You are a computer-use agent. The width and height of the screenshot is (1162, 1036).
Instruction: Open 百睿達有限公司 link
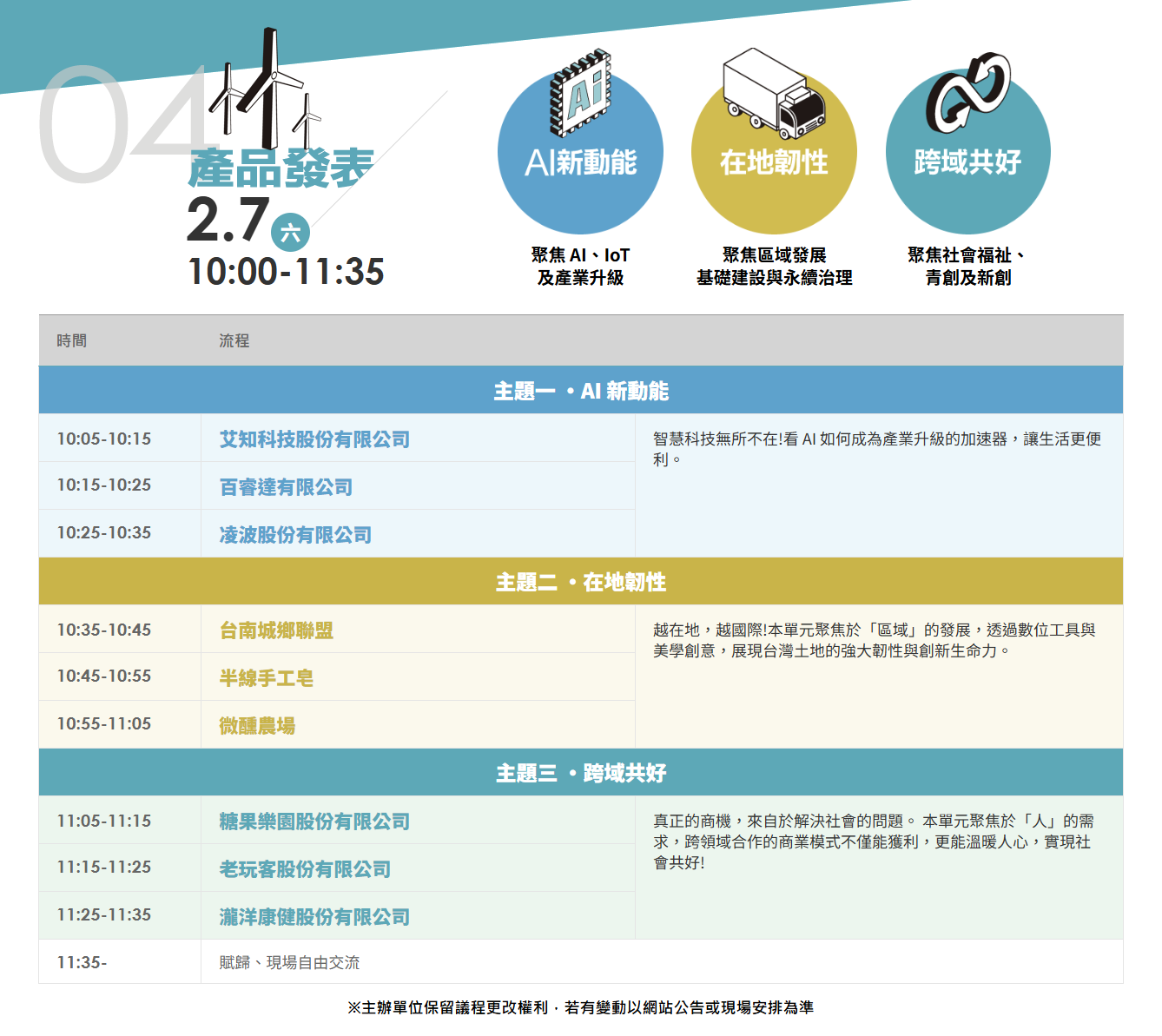click(x=286, y=487)
